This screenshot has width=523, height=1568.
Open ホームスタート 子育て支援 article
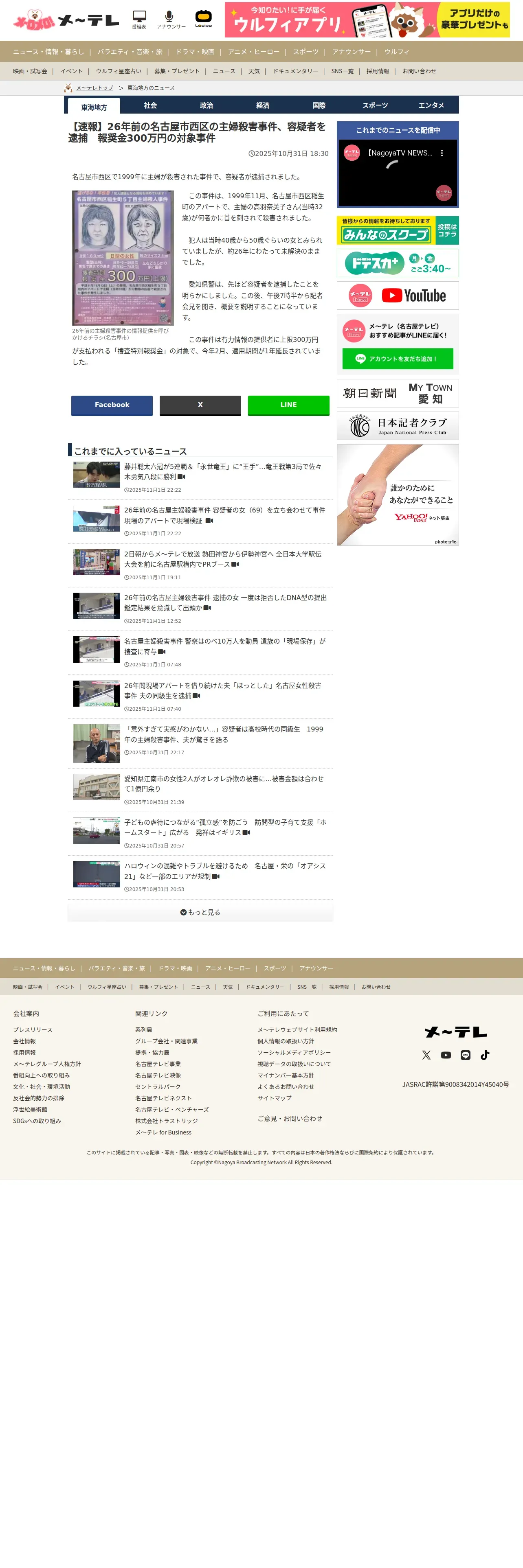(225, 827)
